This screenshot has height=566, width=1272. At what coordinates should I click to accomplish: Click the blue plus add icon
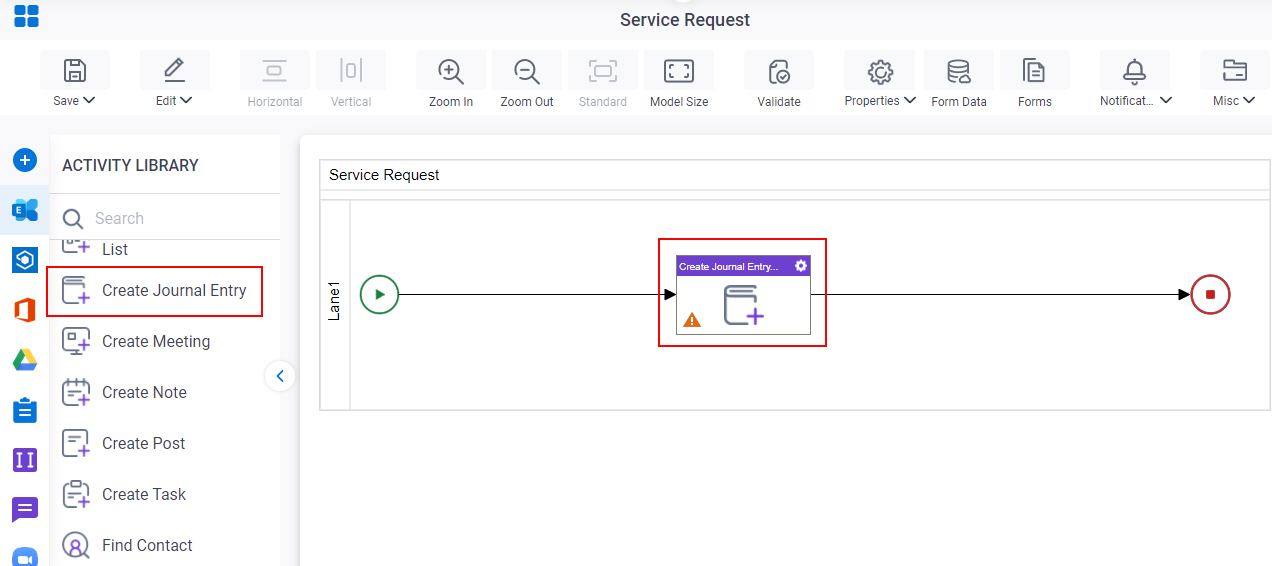pos(25,160)
